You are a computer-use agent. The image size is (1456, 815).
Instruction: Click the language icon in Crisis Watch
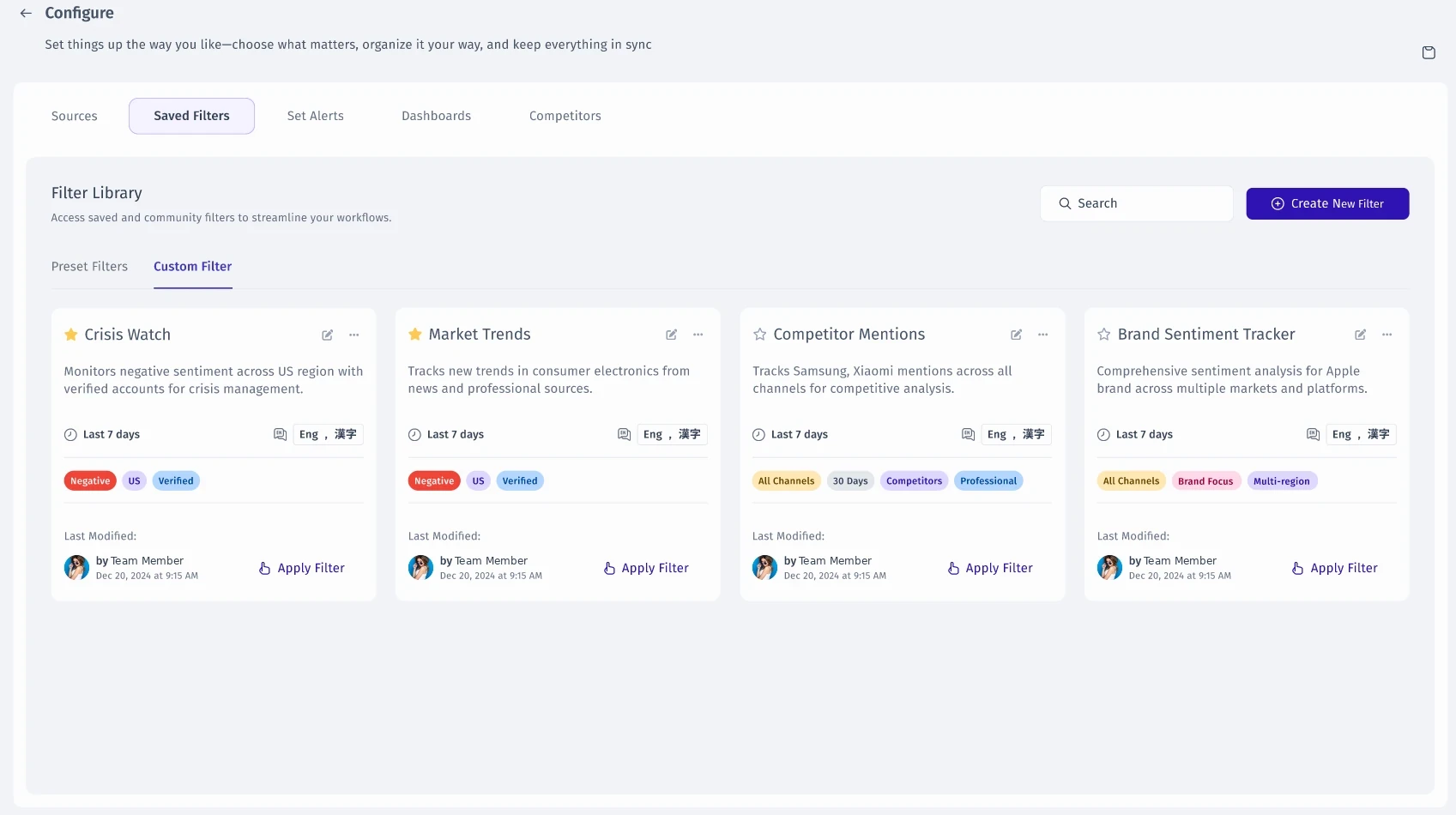pyautogui.click(x=280, y=434)
